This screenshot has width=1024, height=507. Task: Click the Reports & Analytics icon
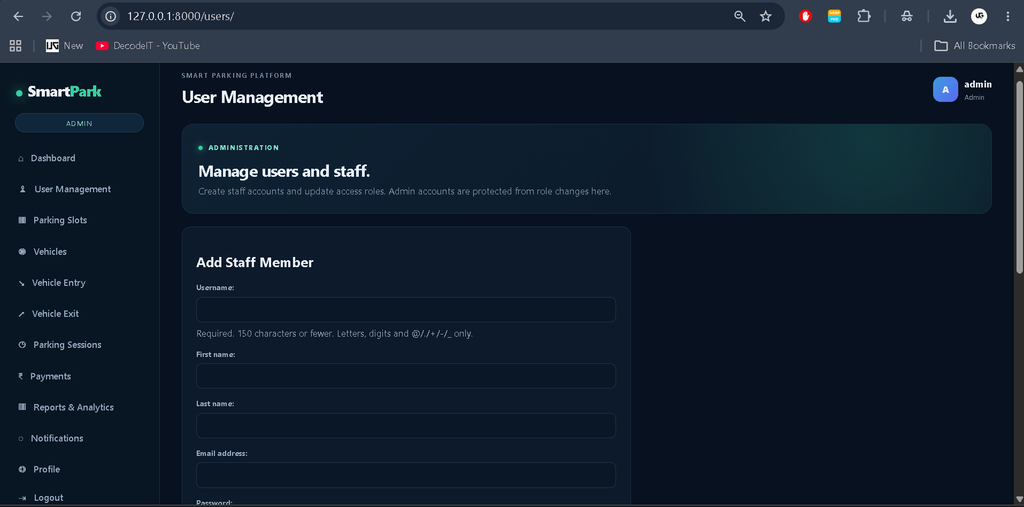(x=22, y=407)
